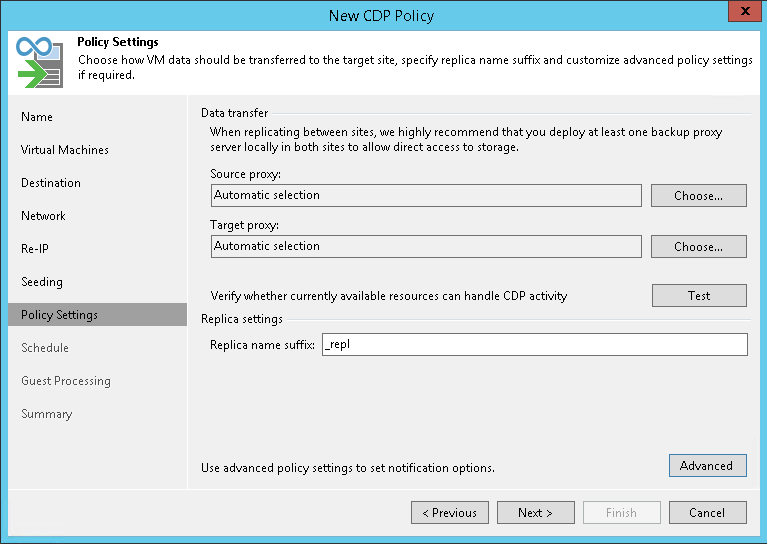Close the New CDP Policy dialog
Screen dimensions: 767x544
click(743, 15)
